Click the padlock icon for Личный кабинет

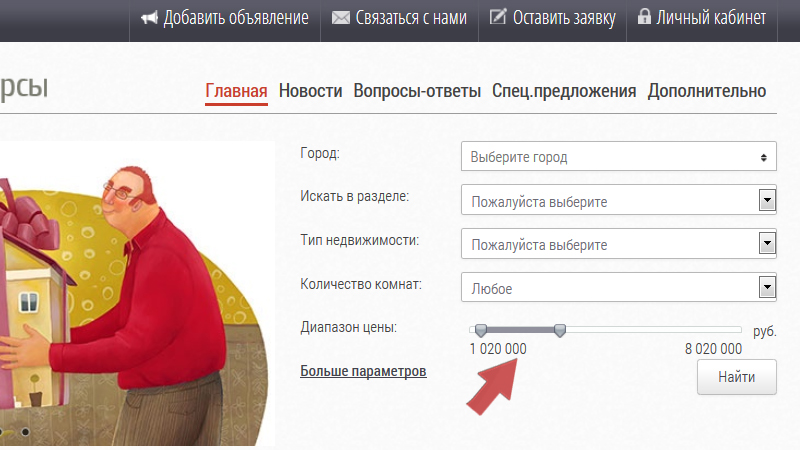pyautogui.click(x=644, y=16)
